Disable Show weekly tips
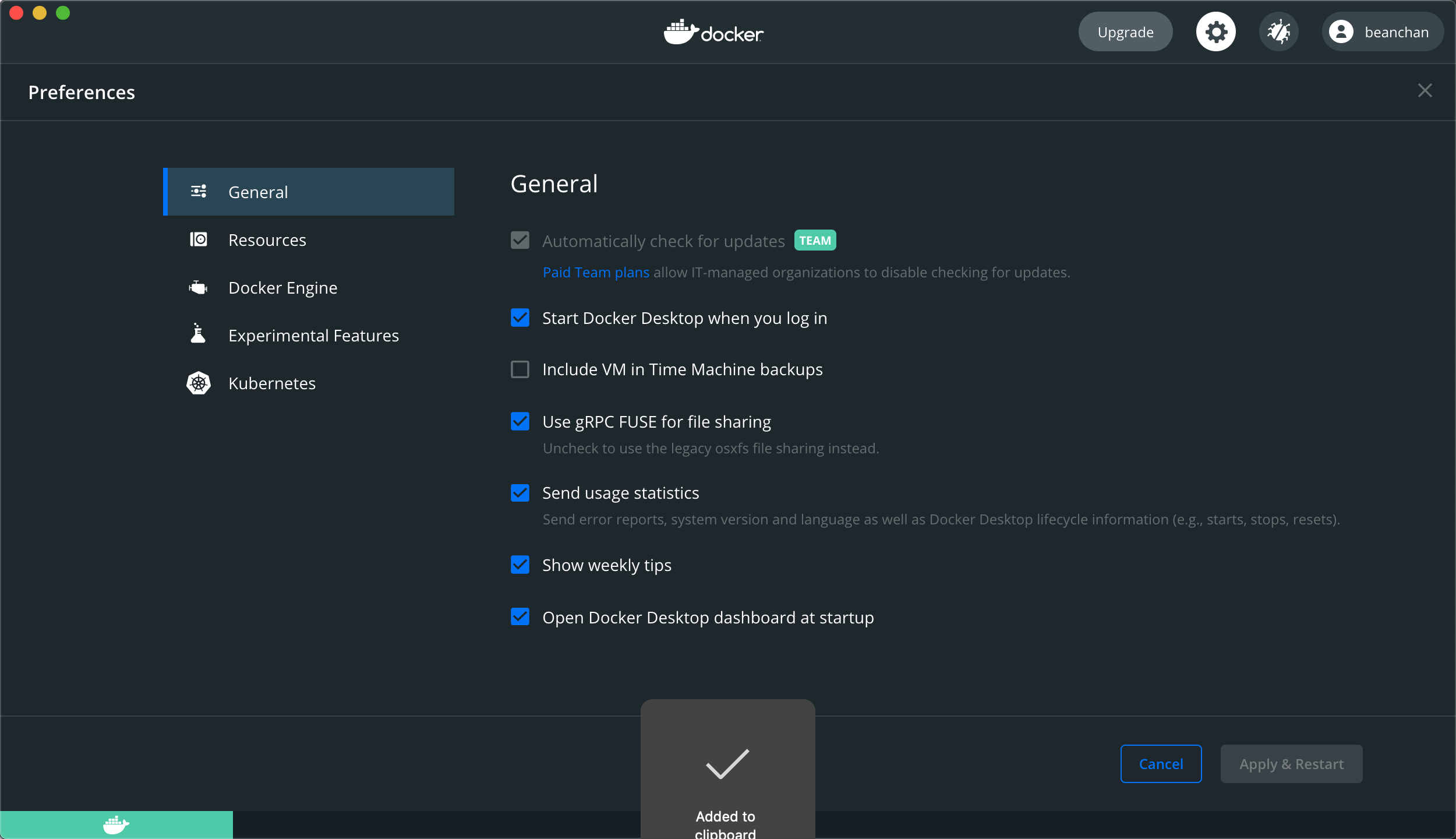1456x839 pixels. (520, 565)
